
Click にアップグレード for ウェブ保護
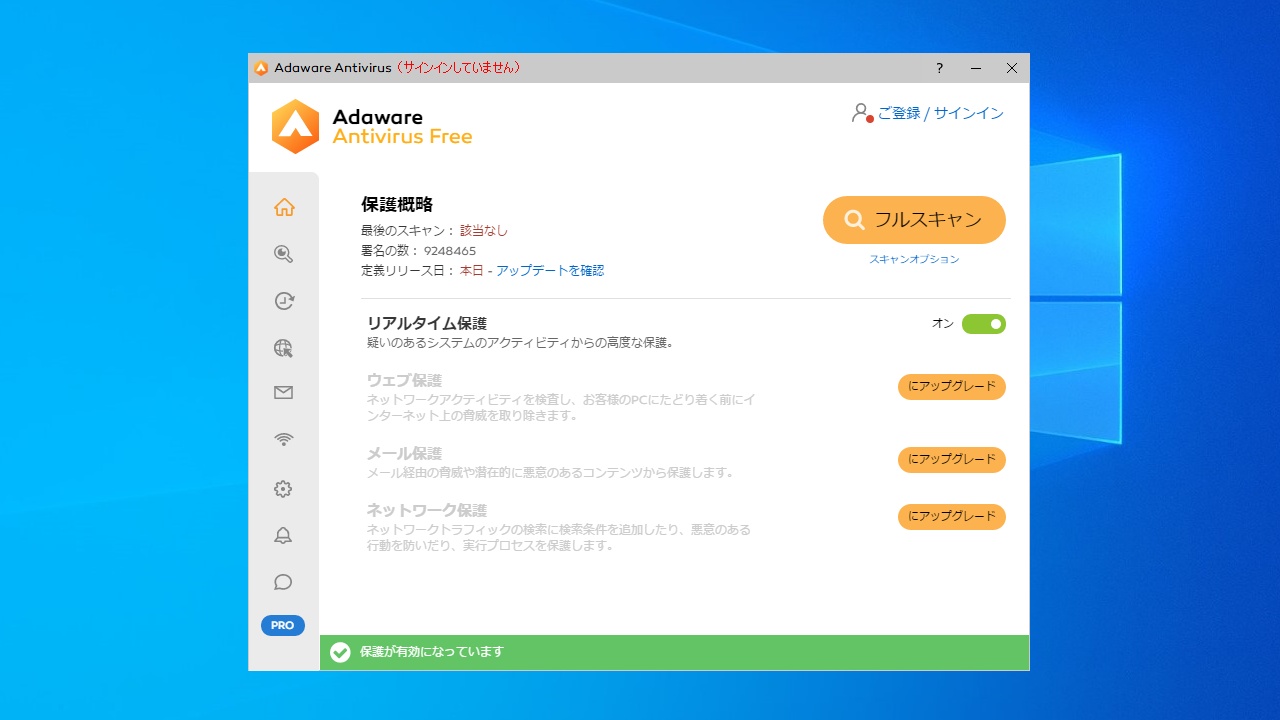click(x=952, y=387)
